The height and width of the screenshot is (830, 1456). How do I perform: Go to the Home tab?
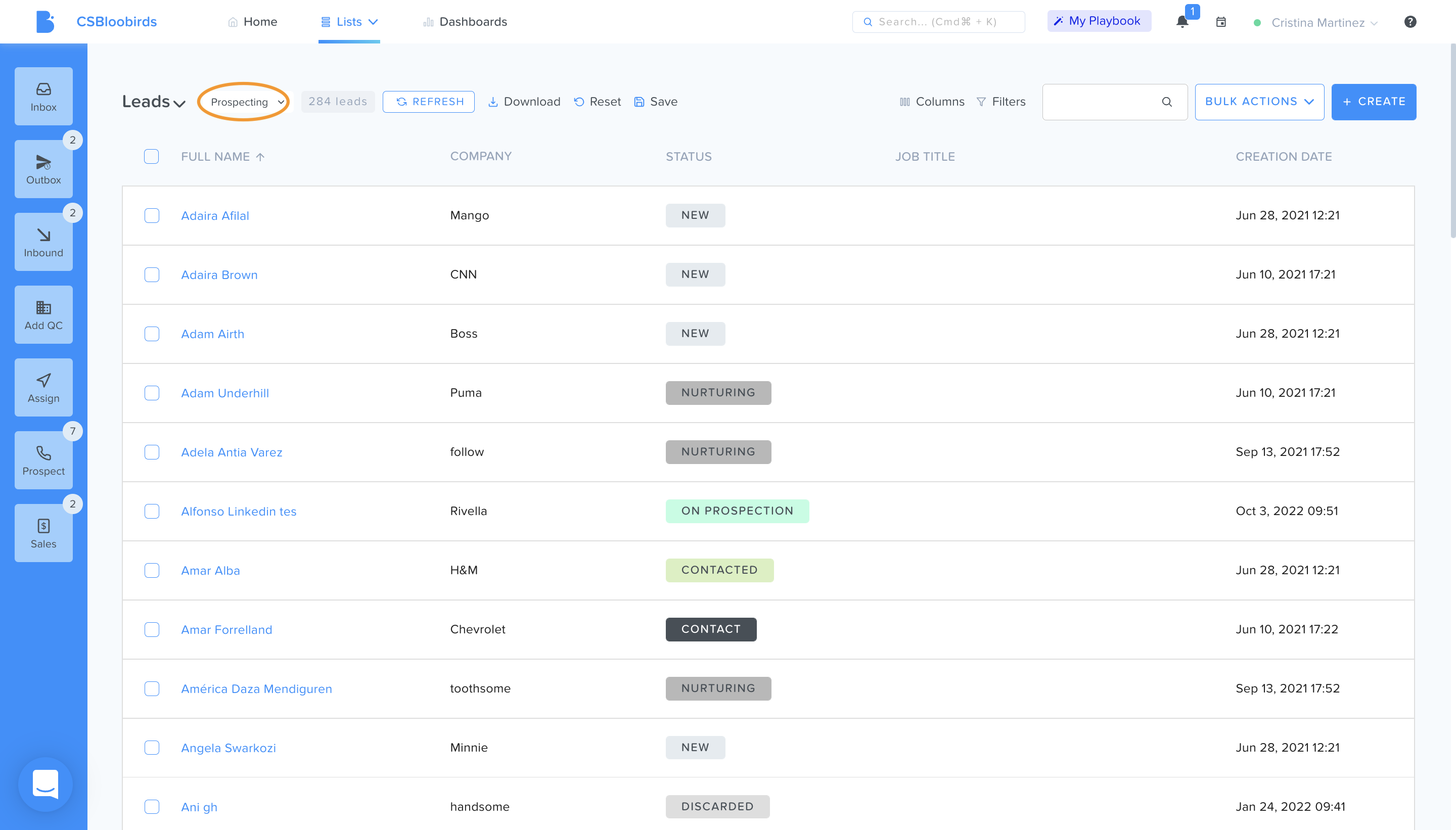[x=253, y=22]
